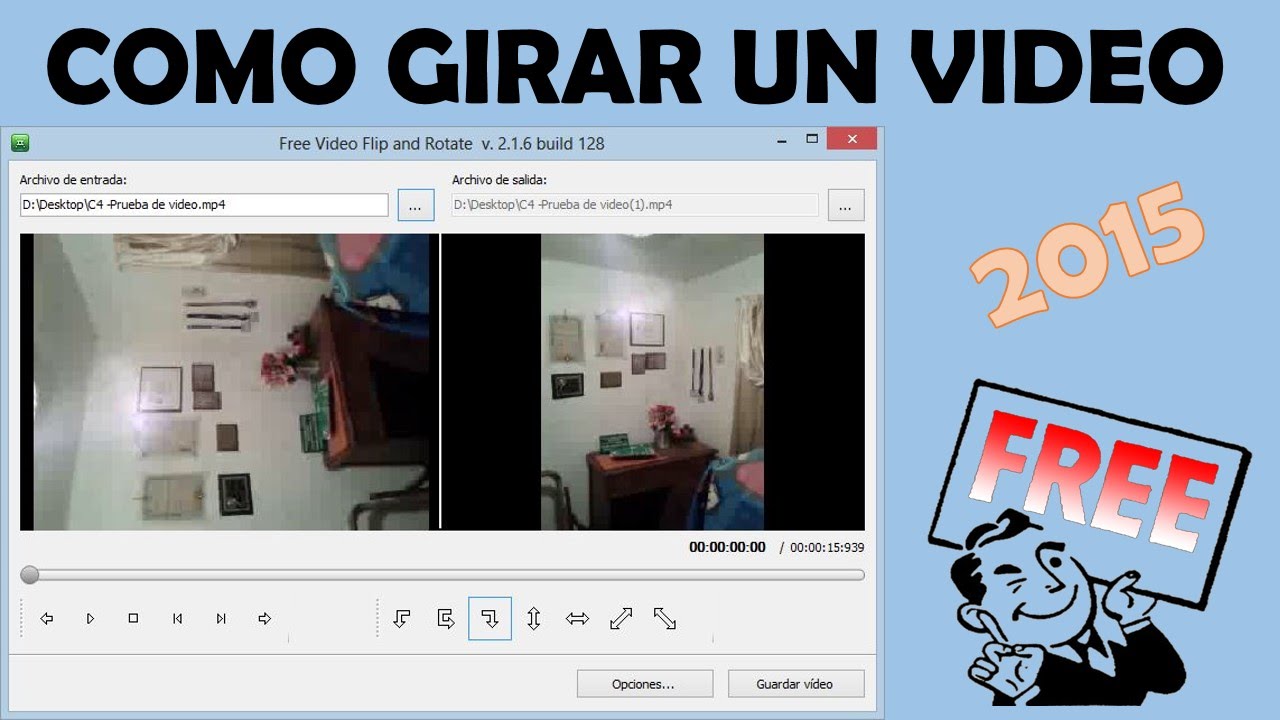The image size is (1280, 720).
Task: Click the step forward arrow in playback controls
Action: (x=265, y=619)
